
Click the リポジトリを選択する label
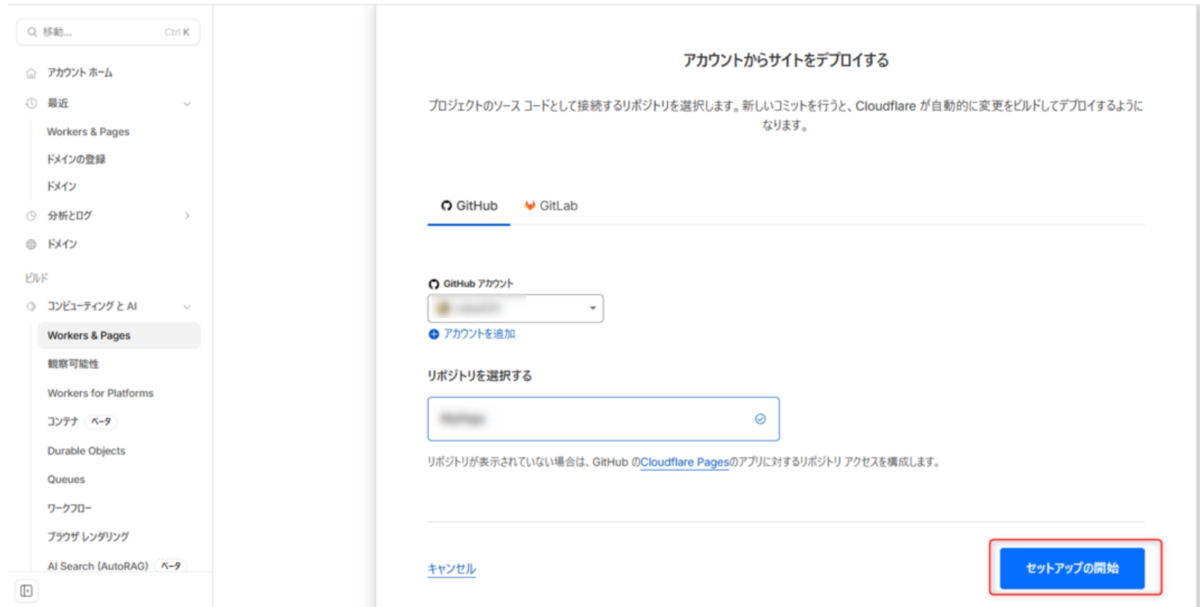point(480,376)
